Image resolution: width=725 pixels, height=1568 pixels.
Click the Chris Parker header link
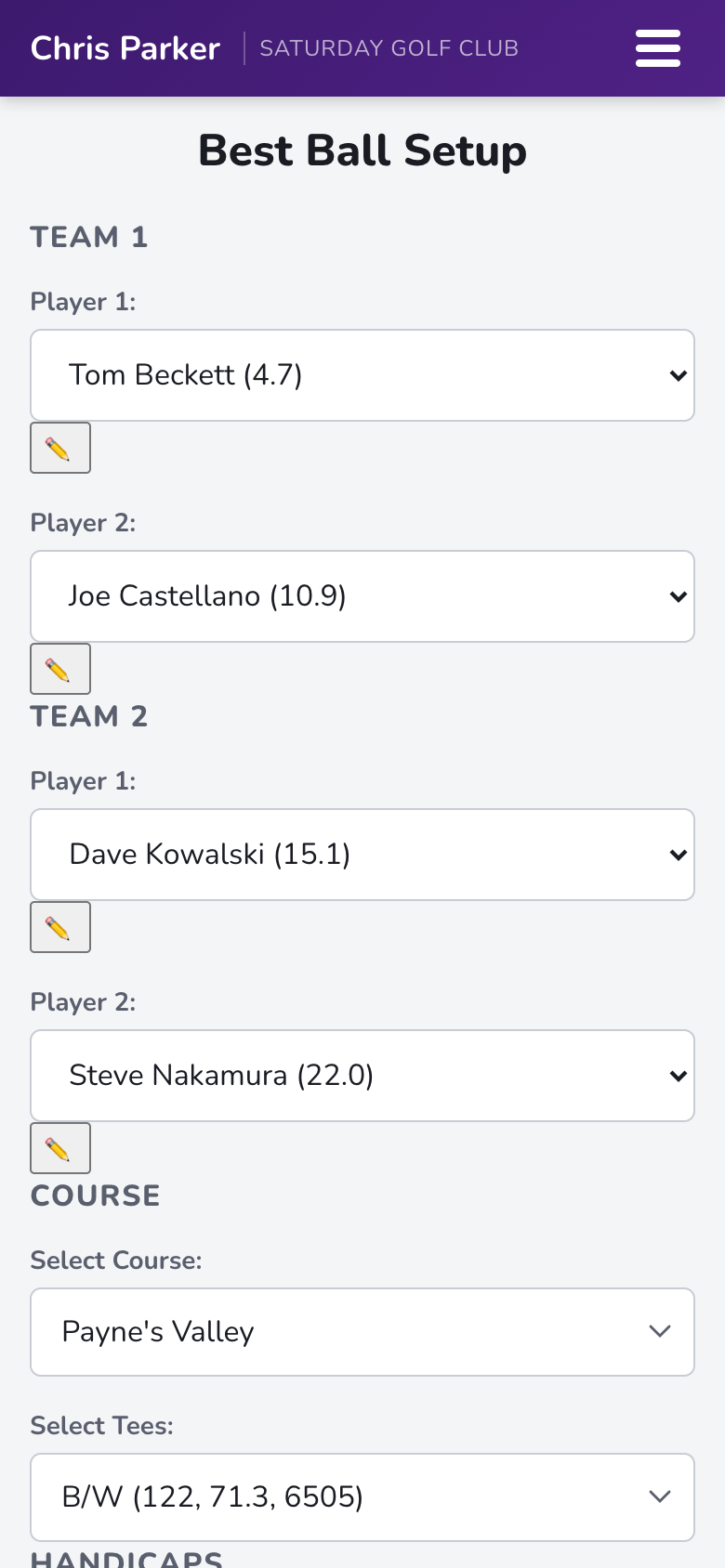(x=125, y=48)
